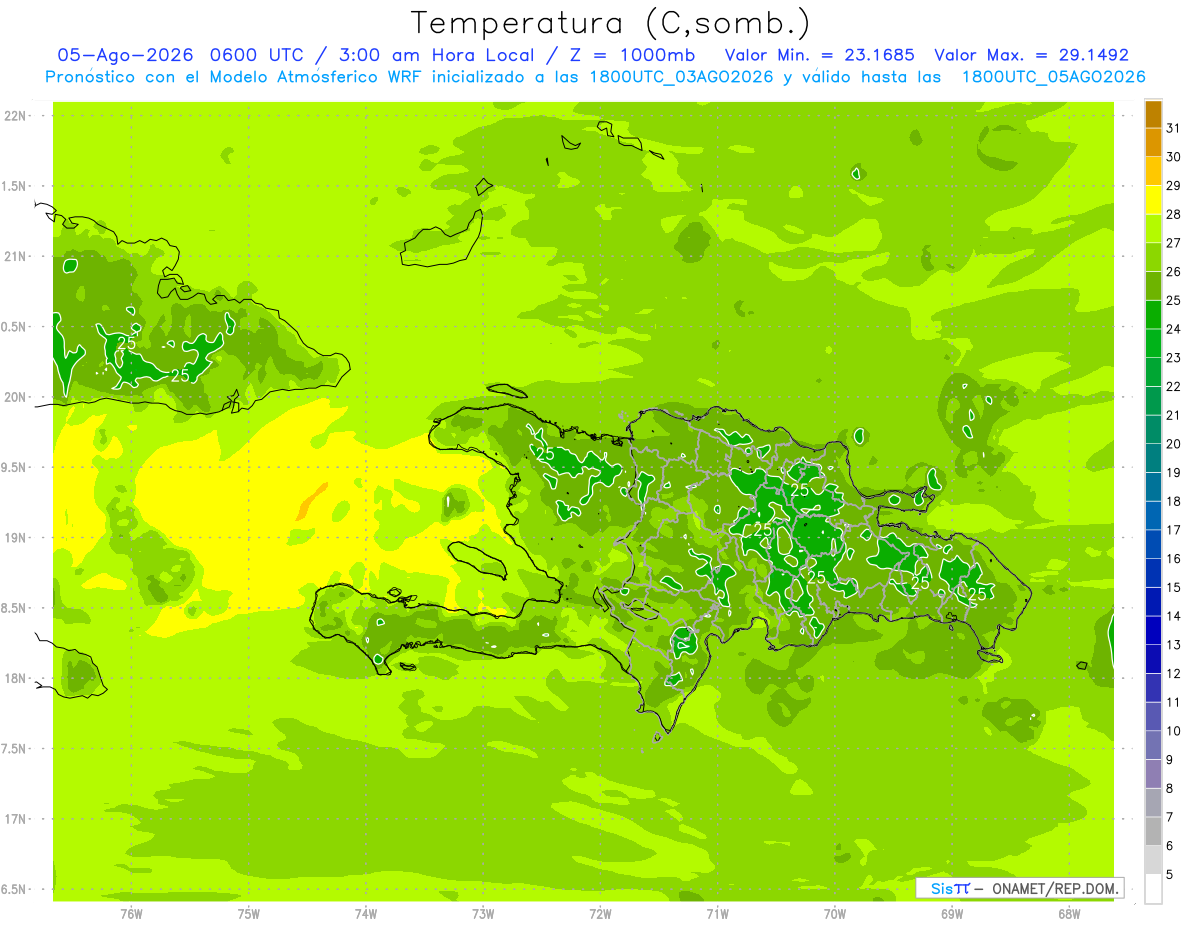The height and width of the screenshot is (927, 1200).
Task: Click the legend scale number "11"
Action: click(1174, 702)
